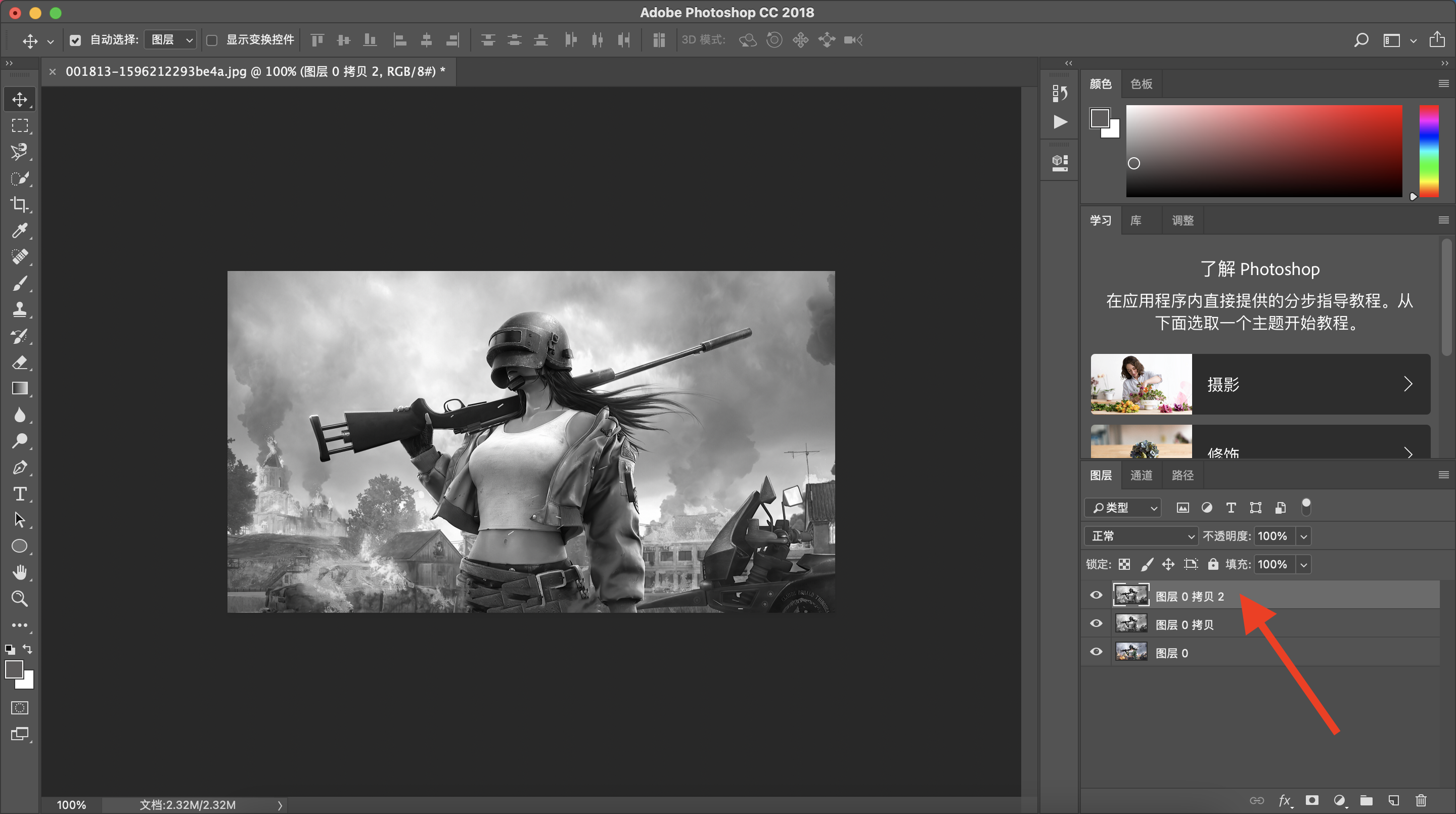This screenshot has height=814, width=1456.
Task: Toggle lock all padlock button
Action: coord(1213,564)
